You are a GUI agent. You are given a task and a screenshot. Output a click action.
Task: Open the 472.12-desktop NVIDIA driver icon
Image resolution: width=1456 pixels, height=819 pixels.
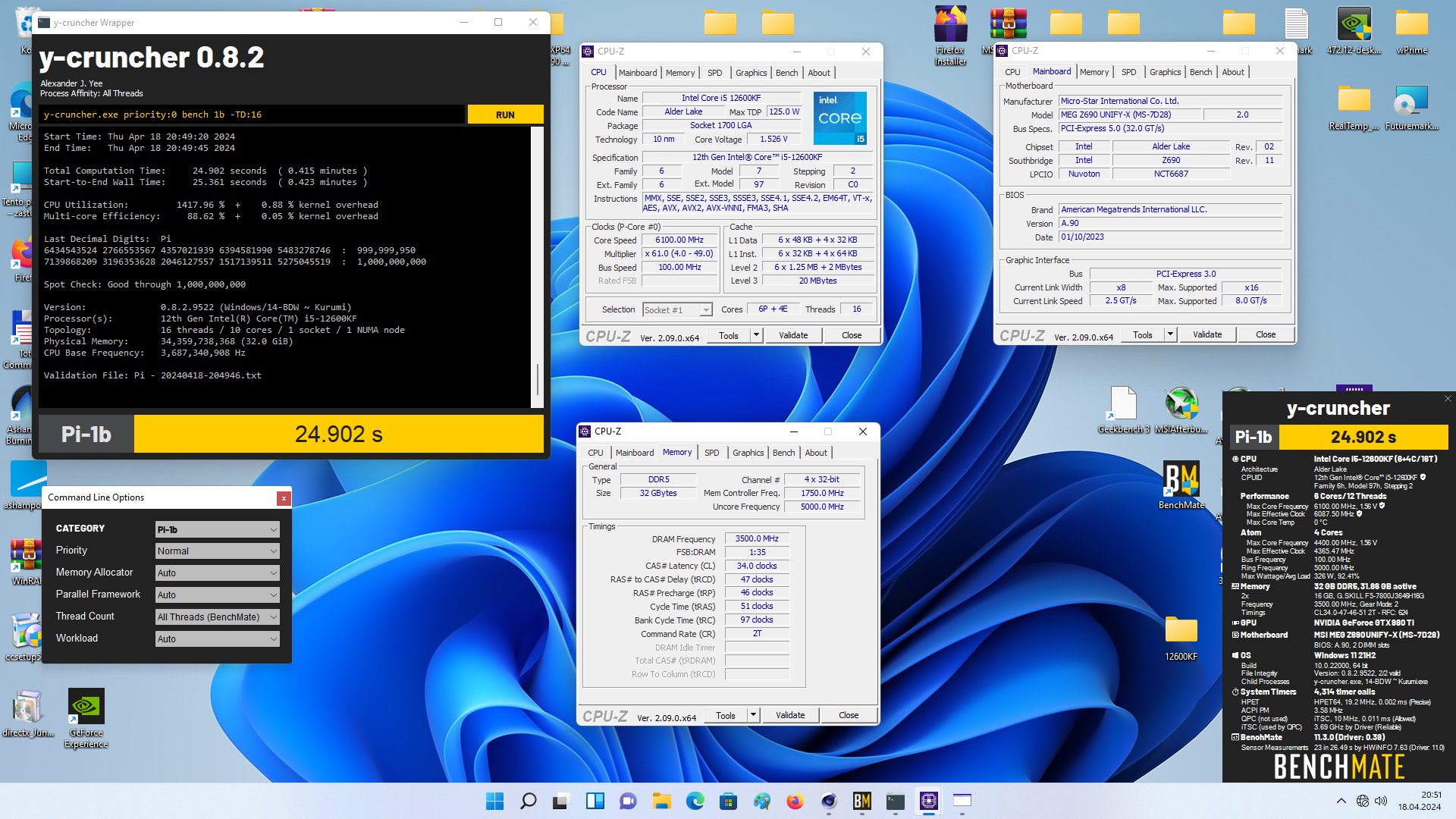[x=1354, y=32]
